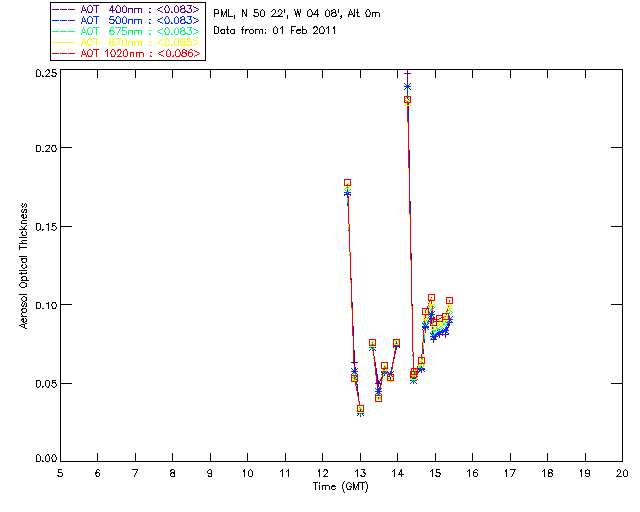Image resolution: width=640 pixels, height=512 pixels.
Task: Click the x-axis label 20
Action: tap(622, 474)
